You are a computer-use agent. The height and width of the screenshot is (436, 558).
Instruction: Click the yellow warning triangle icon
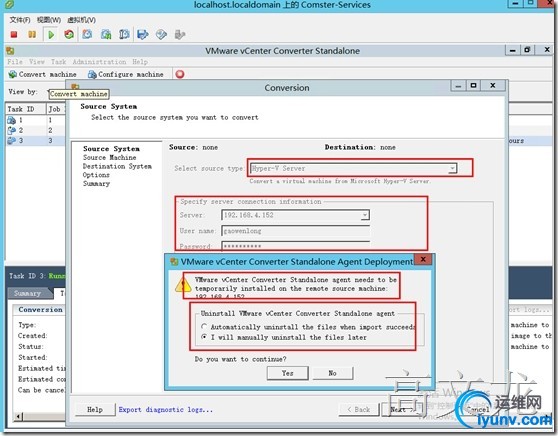tap(183, 285)
